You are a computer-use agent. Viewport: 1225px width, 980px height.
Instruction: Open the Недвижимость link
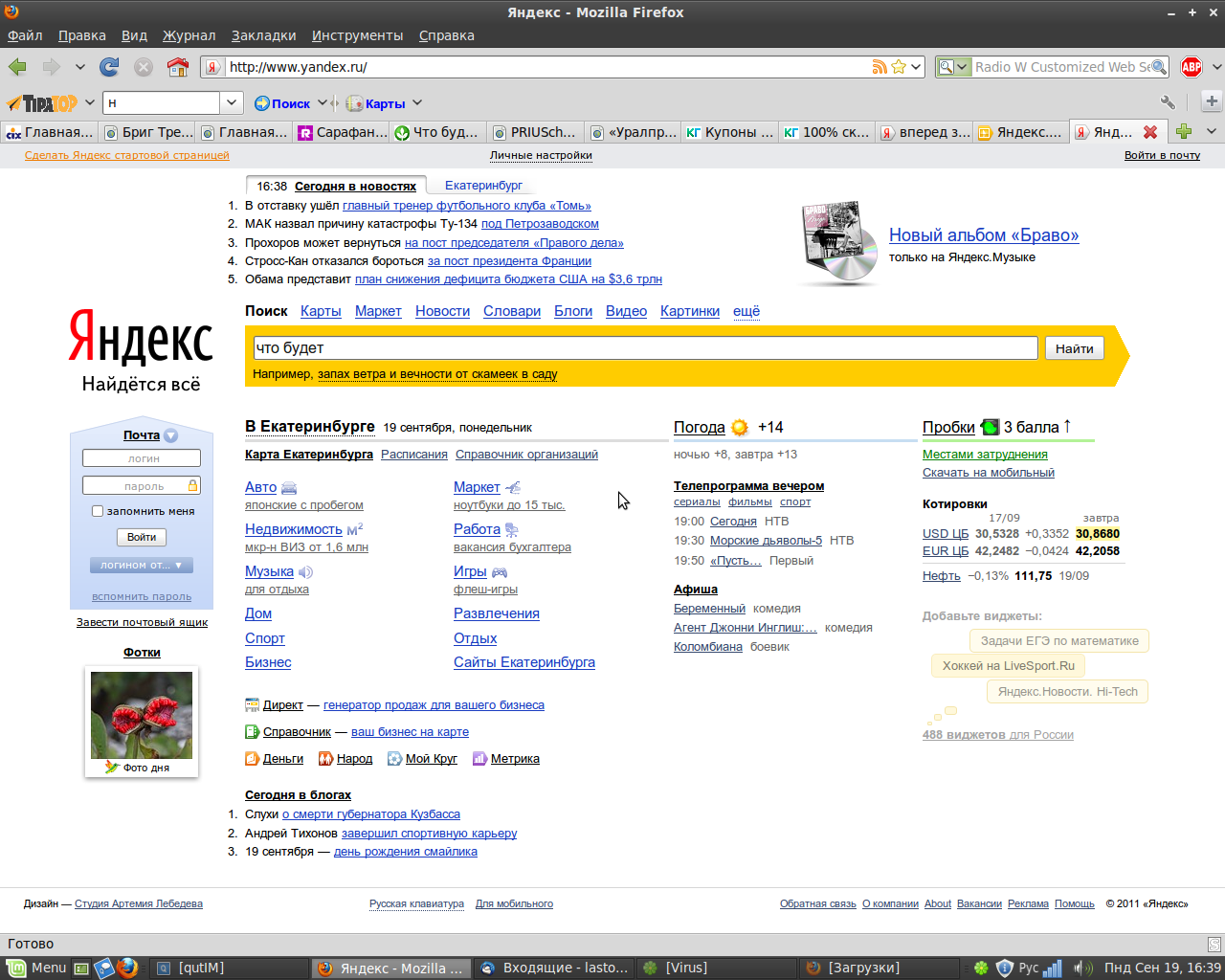293,529
